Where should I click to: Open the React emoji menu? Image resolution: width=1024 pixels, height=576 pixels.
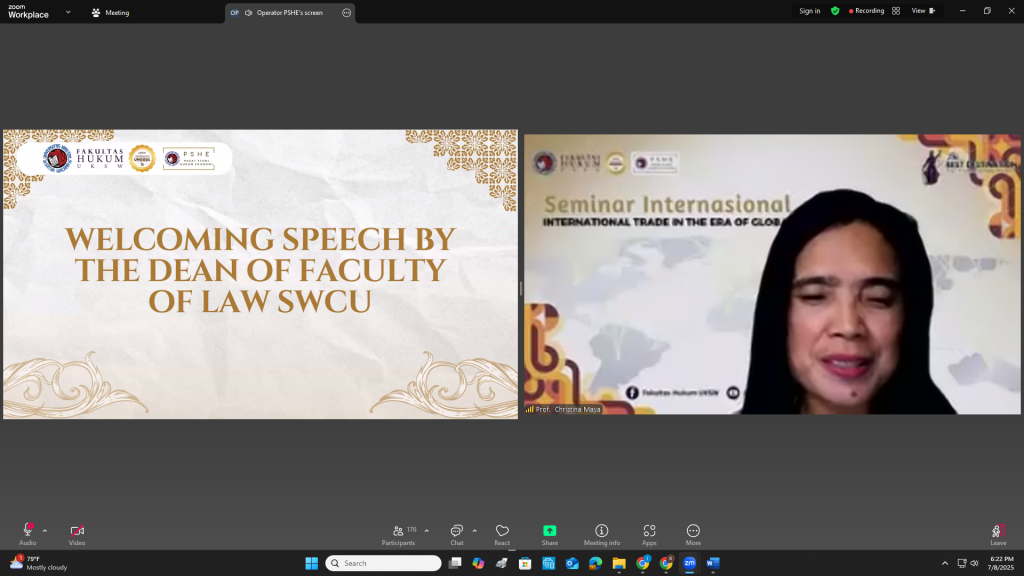click(x=502, y=531)
